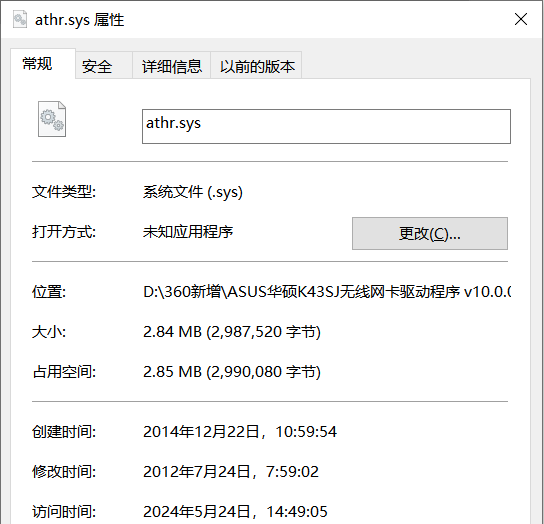544x524 pixels.
Task: Select the accessed time 2024年5月24日
Action: pyautogui.click(x=235, y=512)
